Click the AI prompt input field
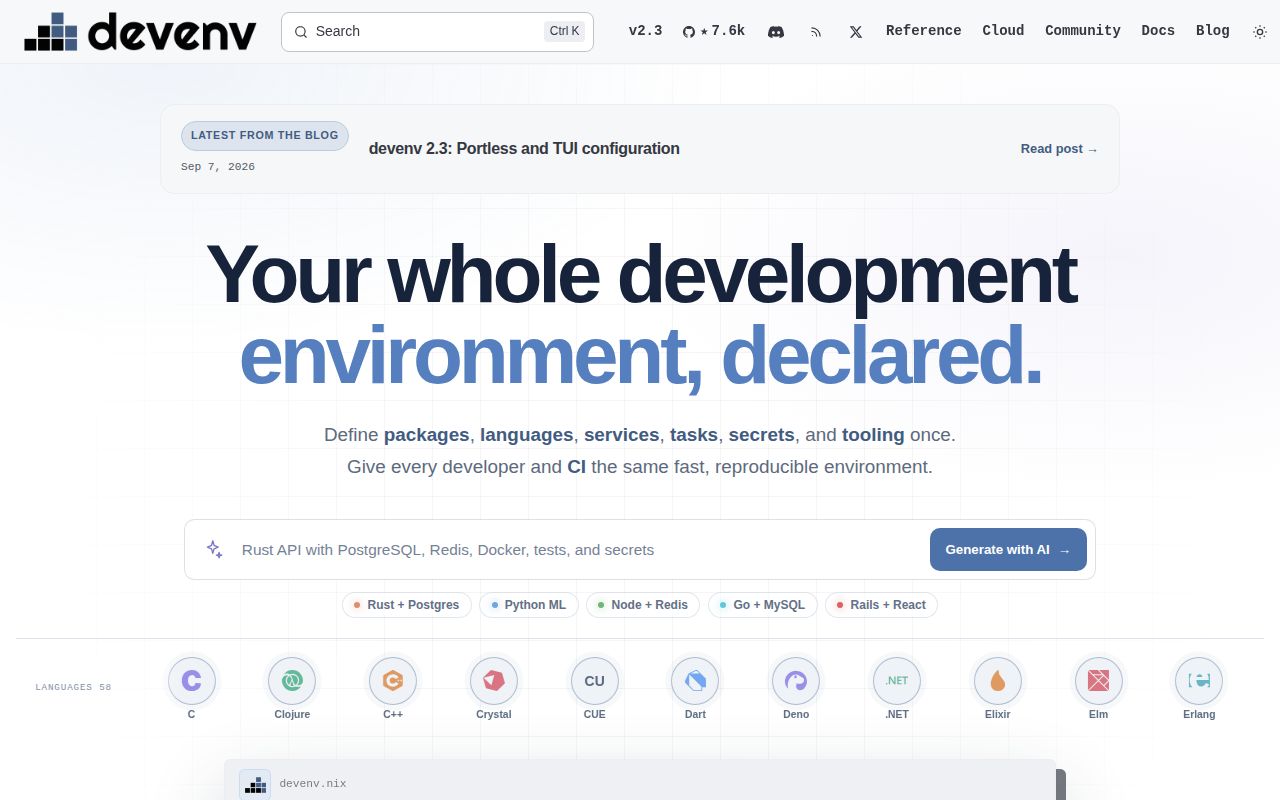Image resolution: width=1280 pixels, height=800 pixels. click(x=578, y=550)
